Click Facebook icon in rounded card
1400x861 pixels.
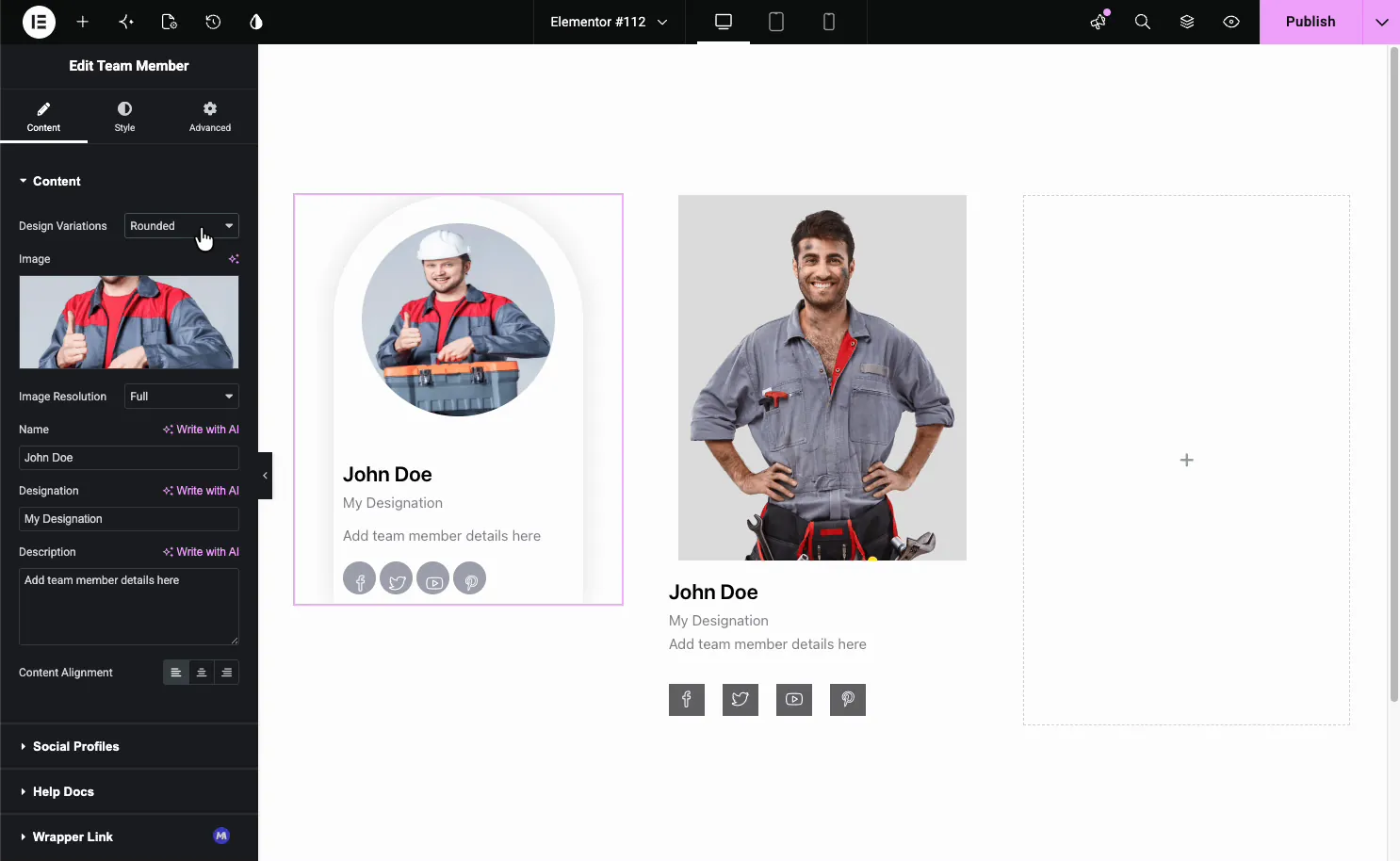(x=359, y=578)
